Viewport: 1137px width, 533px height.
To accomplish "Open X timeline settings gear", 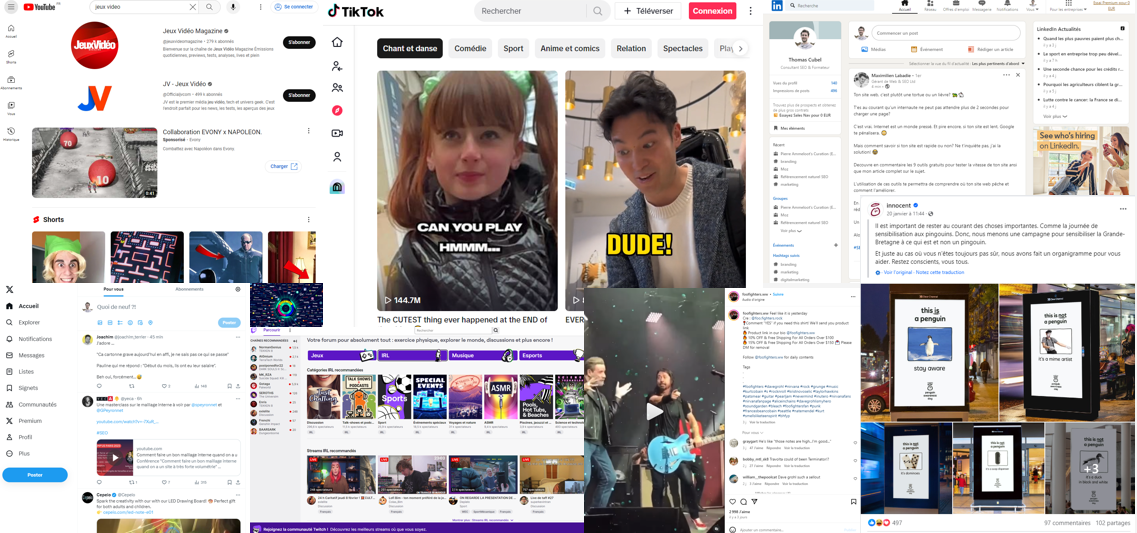I will (238, 289).
